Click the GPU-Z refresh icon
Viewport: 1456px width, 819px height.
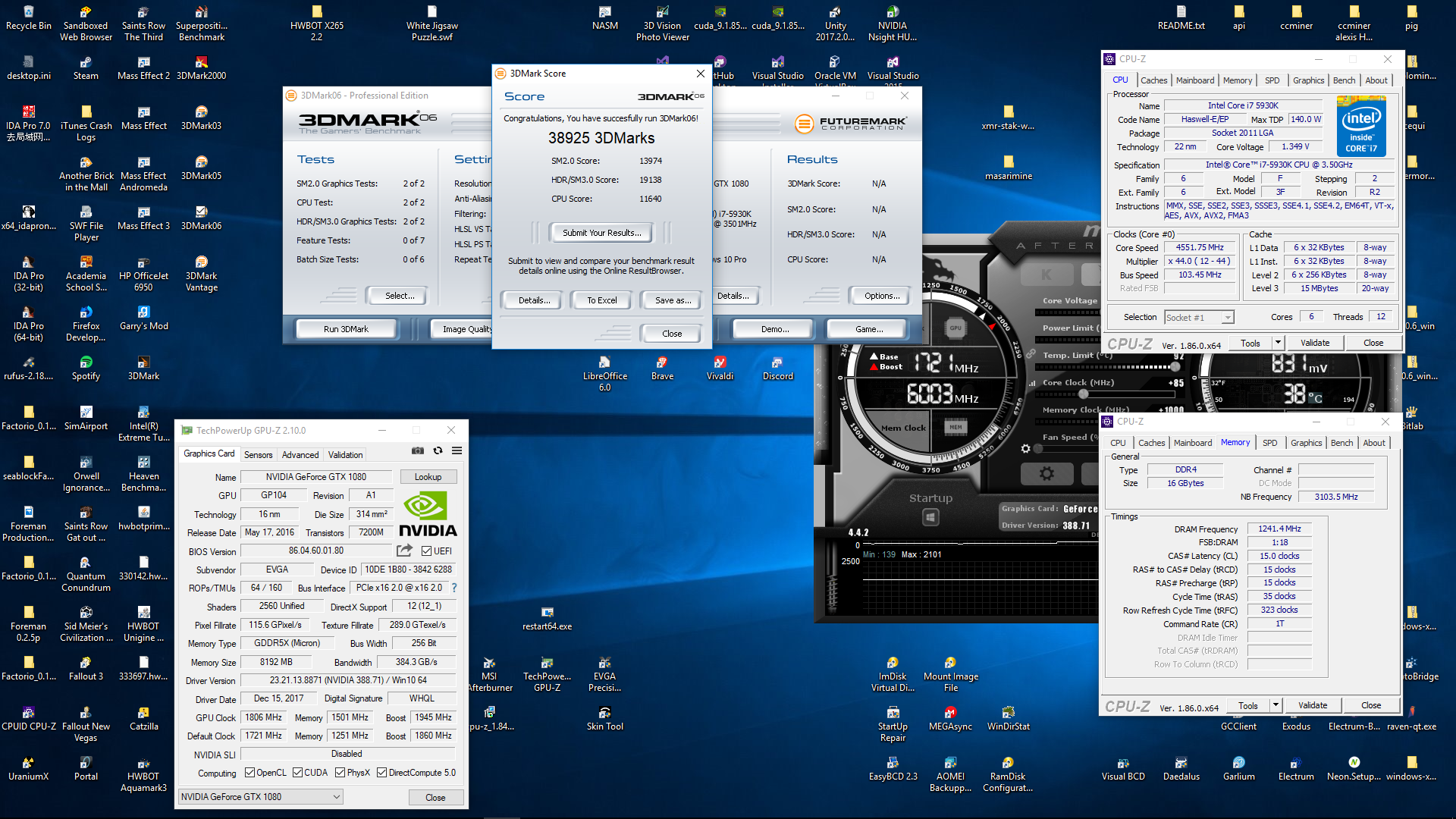(x=438, y=450)
